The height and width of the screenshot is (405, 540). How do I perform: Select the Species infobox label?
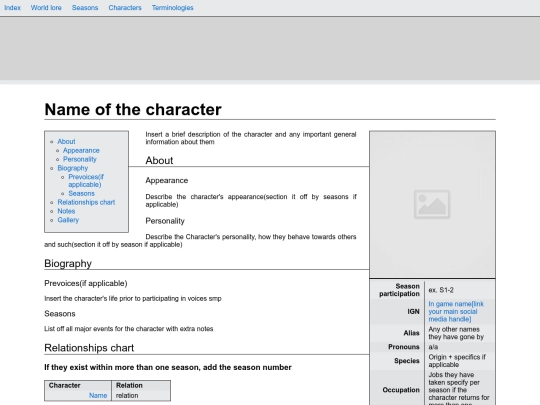407,361
